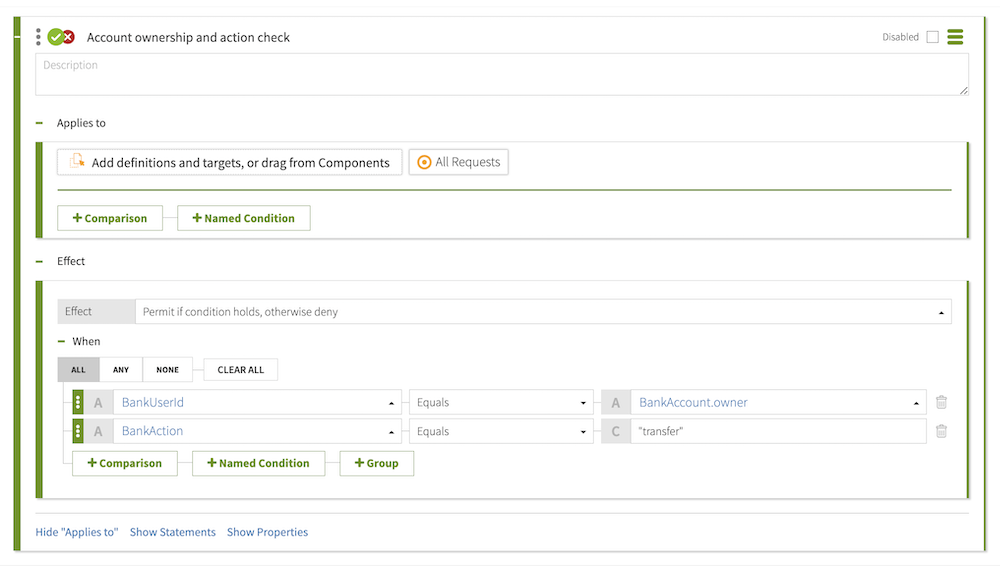The image size is (1000, 566).
Task: Collapse the Applies to section
Action: (x=40, y=123)
